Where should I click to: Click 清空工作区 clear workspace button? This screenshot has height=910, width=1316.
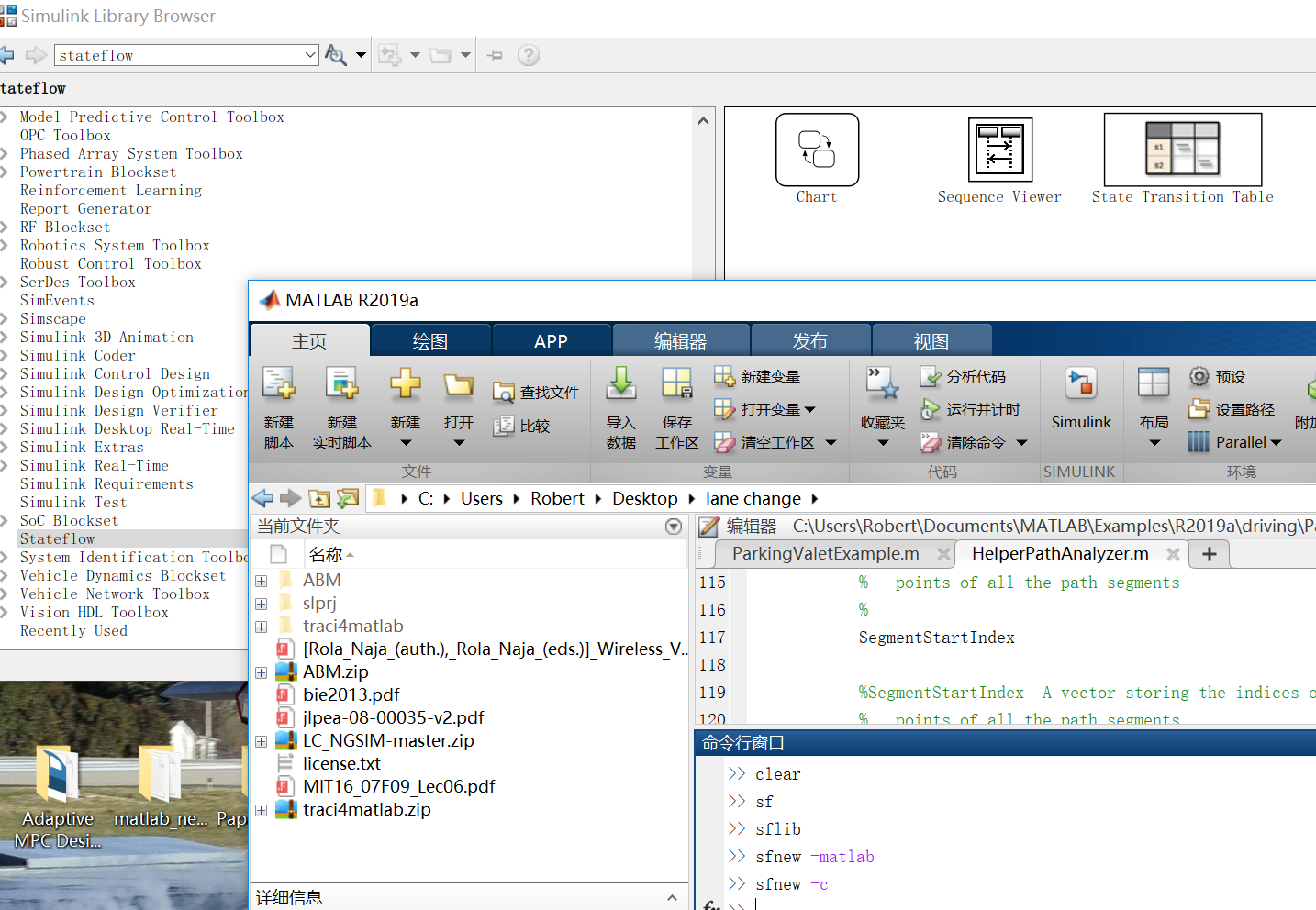click(766, 442)
